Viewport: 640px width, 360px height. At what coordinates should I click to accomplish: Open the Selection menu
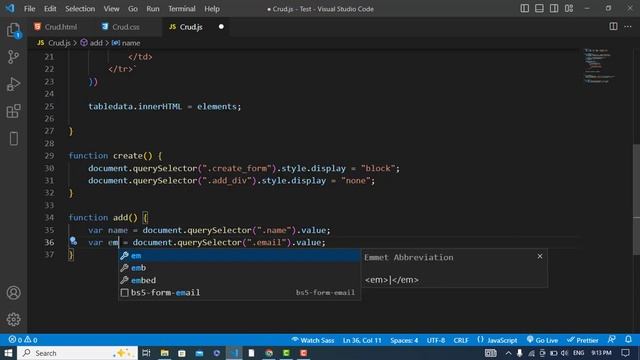point(80,9)
